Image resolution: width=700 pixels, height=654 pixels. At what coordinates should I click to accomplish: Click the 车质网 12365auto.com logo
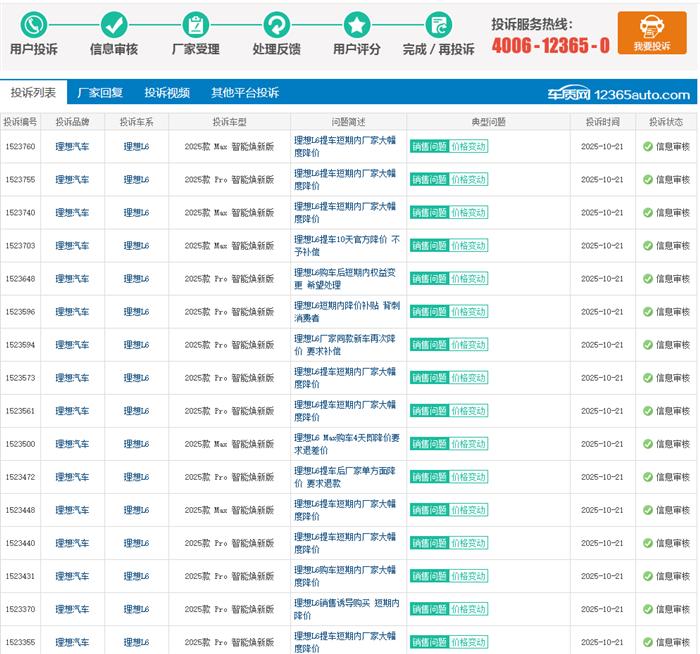coord(631,94)
